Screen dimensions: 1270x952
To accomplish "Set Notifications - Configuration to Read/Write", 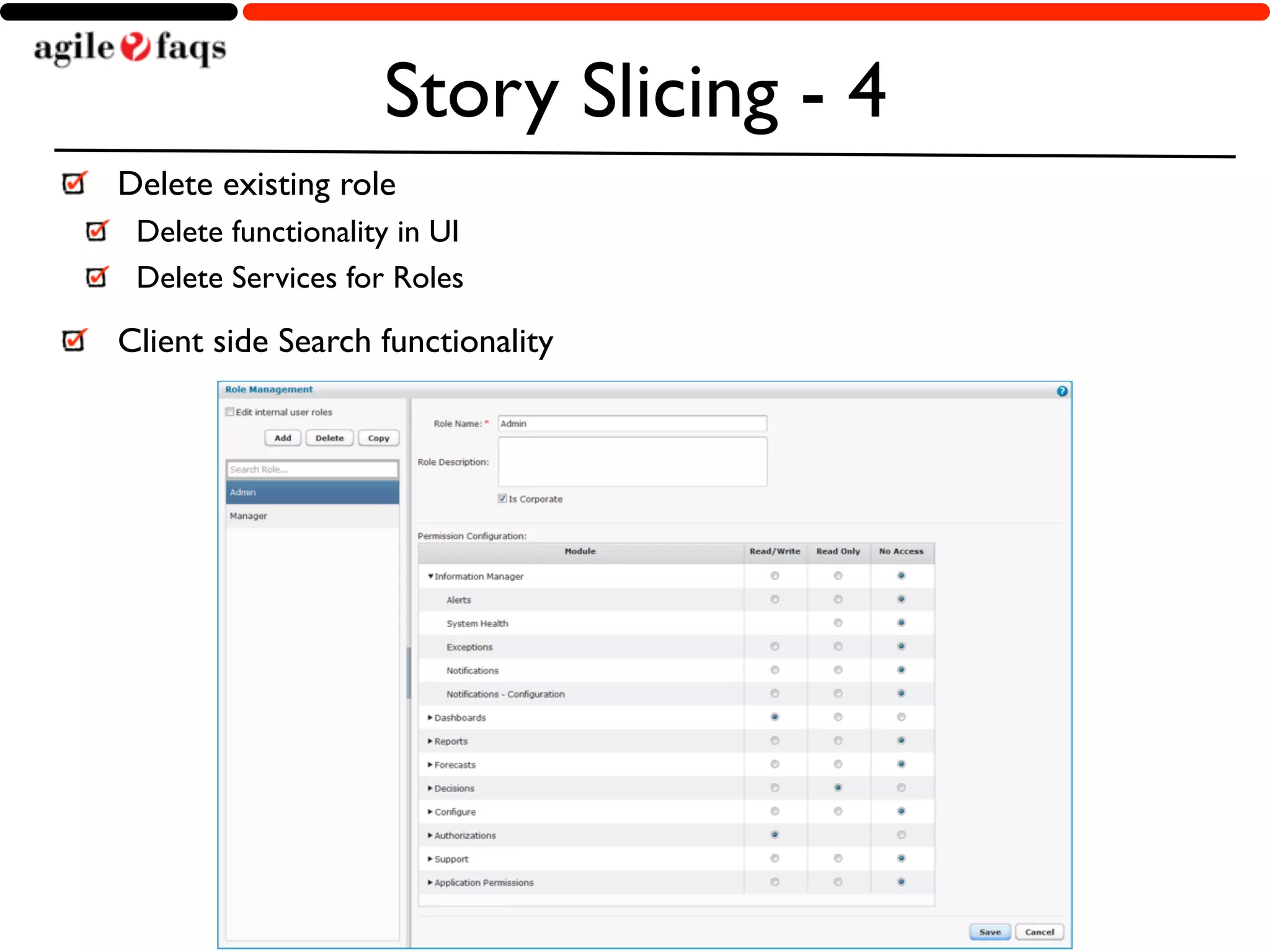I will coord(775,694).
